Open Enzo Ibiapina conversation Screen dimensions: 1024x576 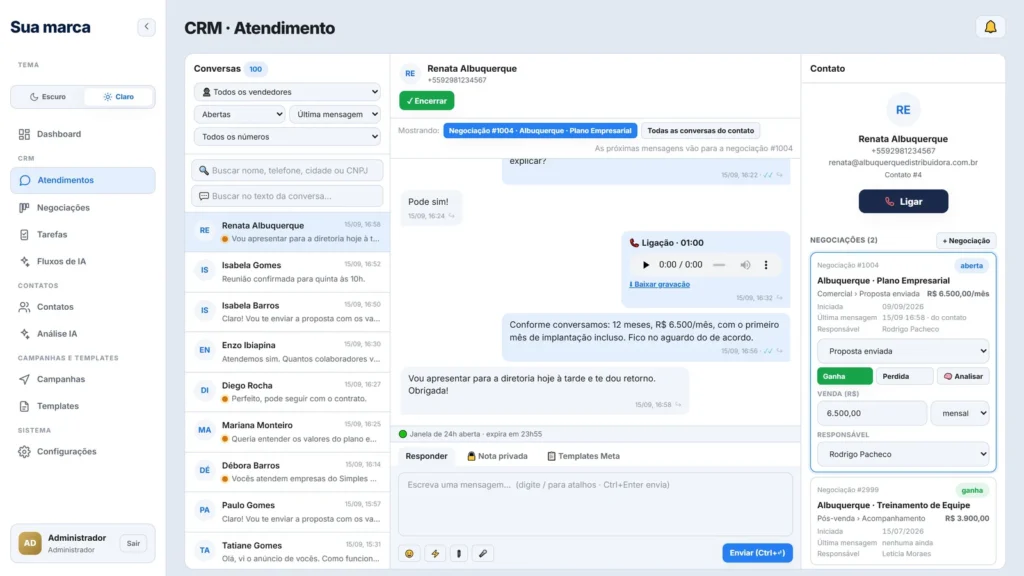pyautogui.click(x=287, y=352)
